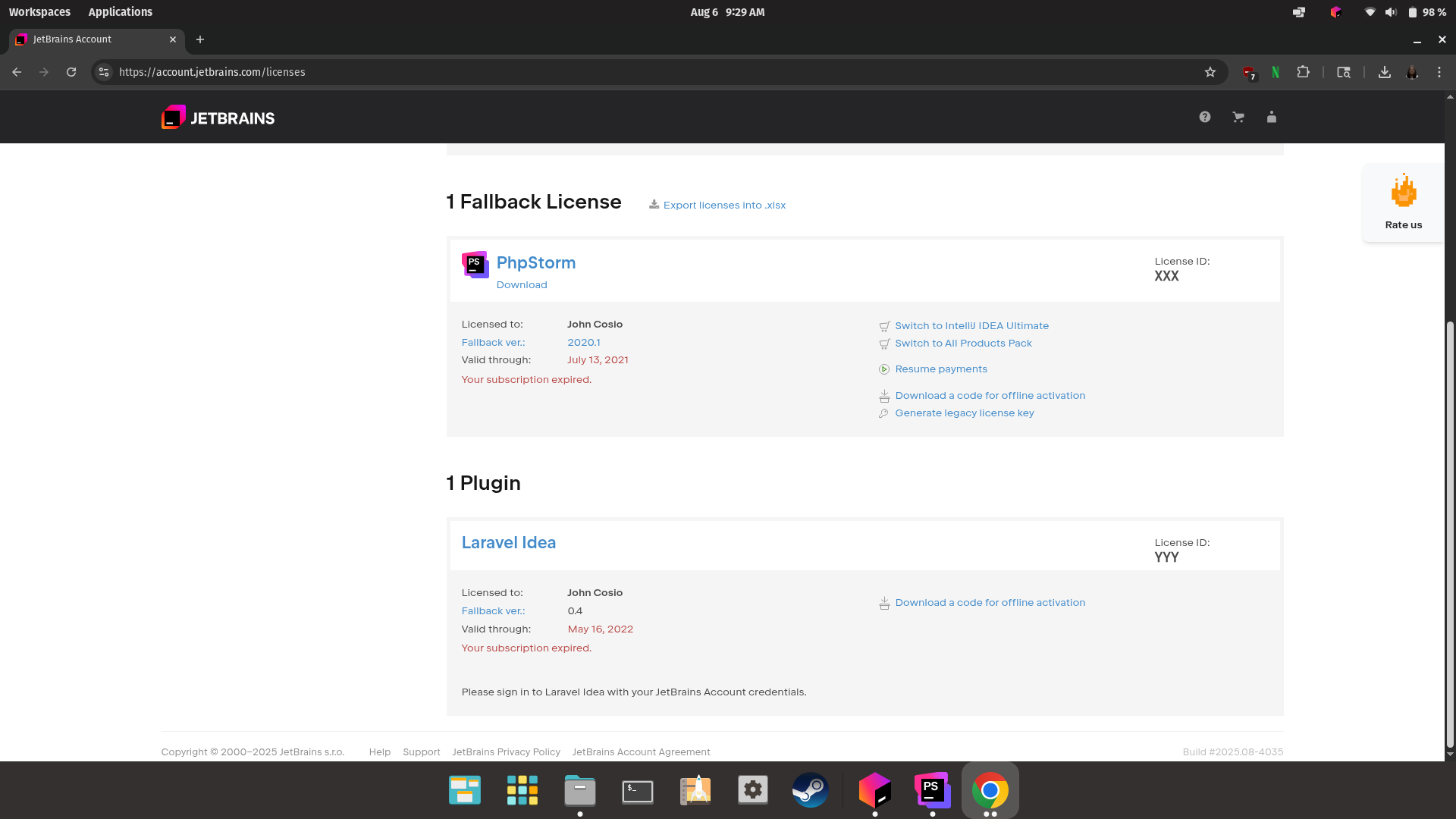Image resolution: width=1456 pixels, height=819 pixels.
Task: Open a new browser tab with plus icon
Action: pyautogui.click(x=200, y=39)
